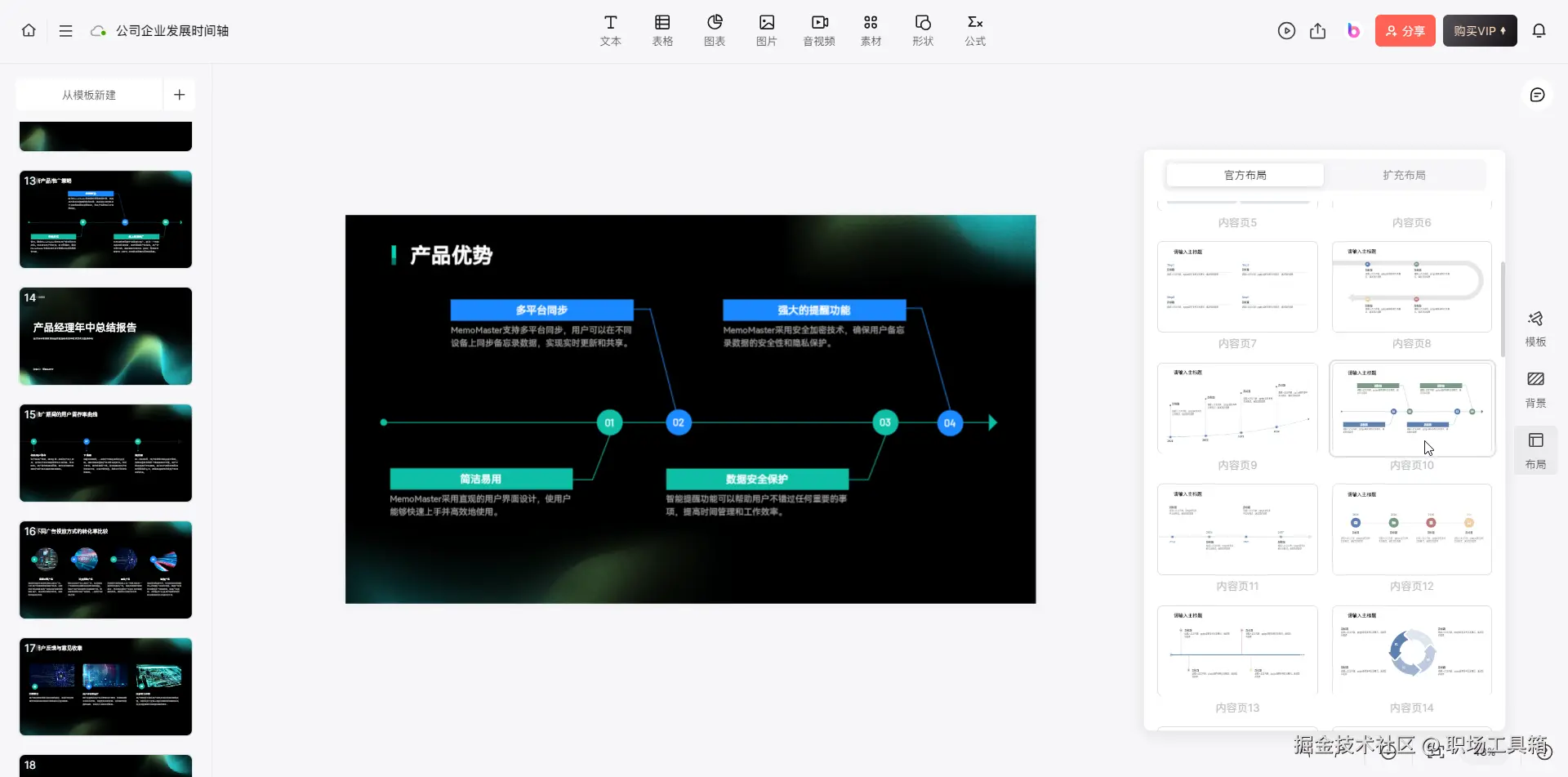Select the 产品优势 slide title
The height and width of the screenshot is (777, 1568).
pos(451,256)
